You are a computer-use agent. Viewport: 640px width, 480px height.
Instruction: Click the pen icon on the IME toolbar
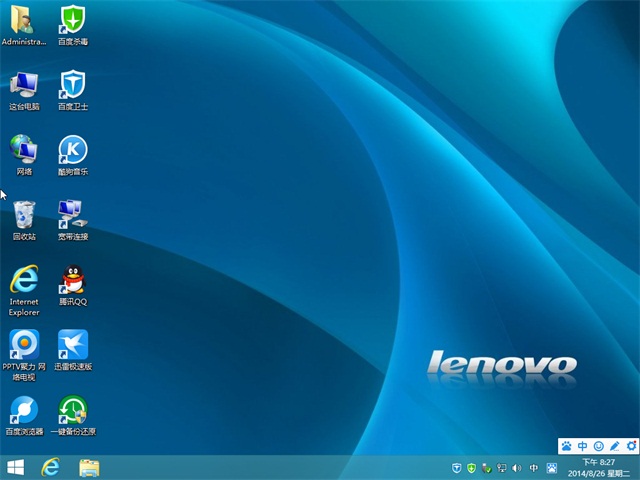pyautogui.click(x=614, y=445)
